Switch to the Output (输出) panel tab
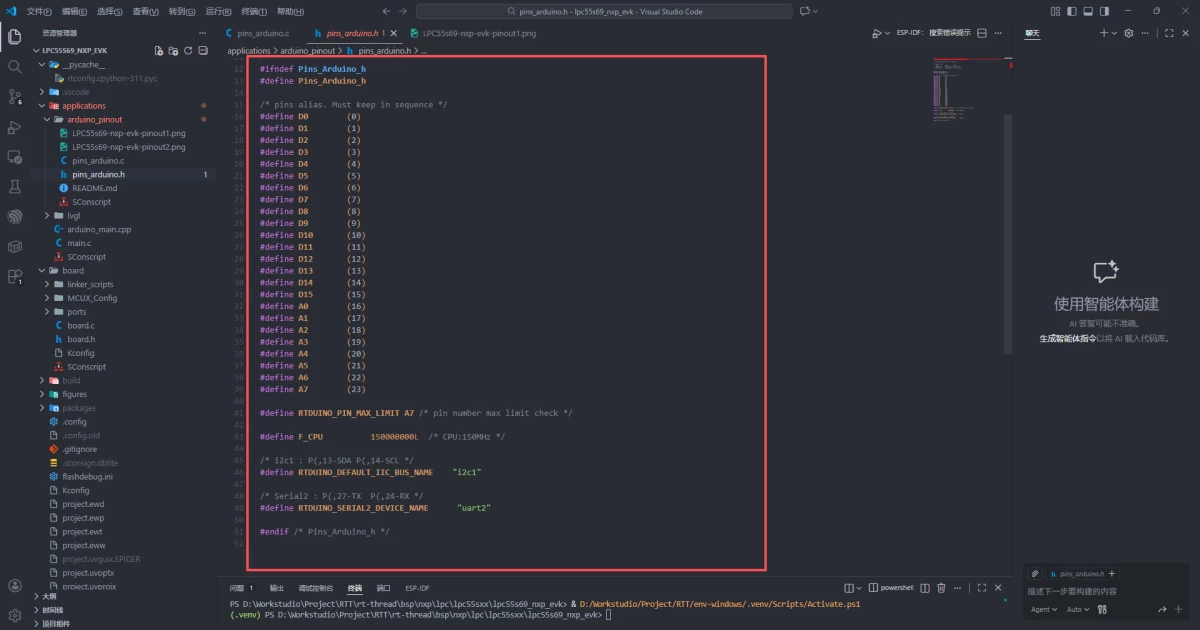This screenshot has height=630, width=1200. (277, 588)
